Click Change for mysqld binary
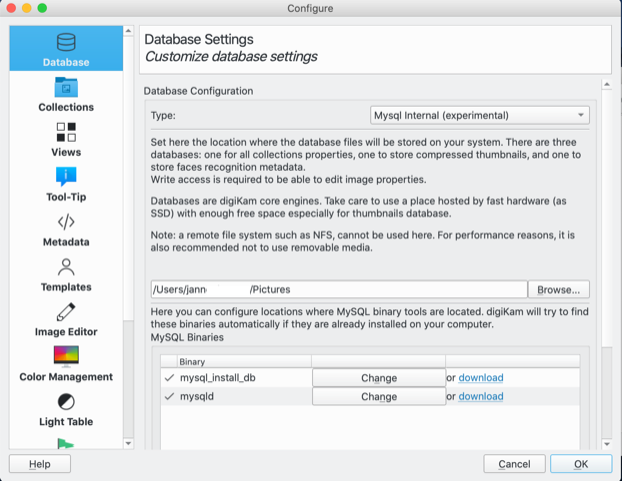622x481 pixels. (378, 396)
